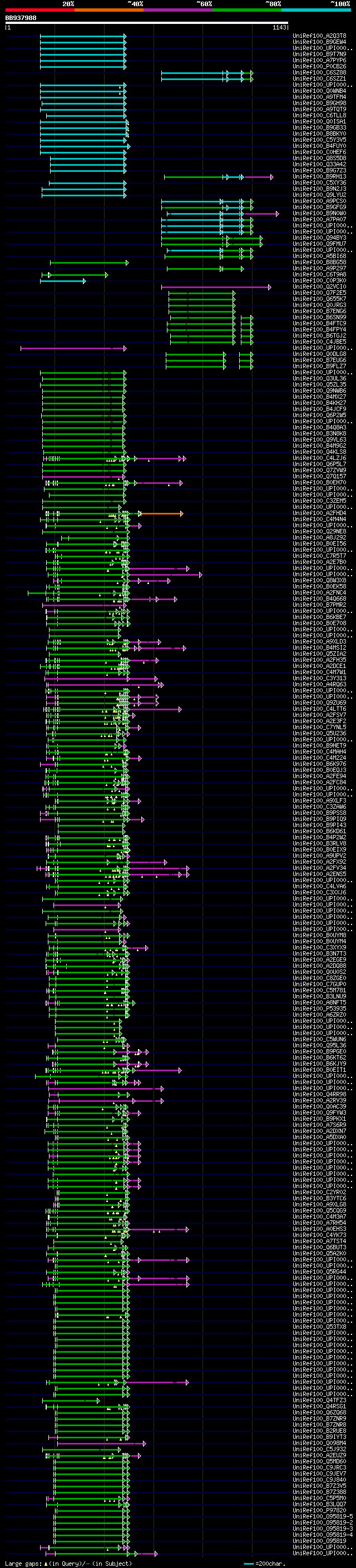This screenshot has height=1568, width=356.
Task: Choose the UniRef100_Q0DLG8 entry
Action: (x=319, y=354)
